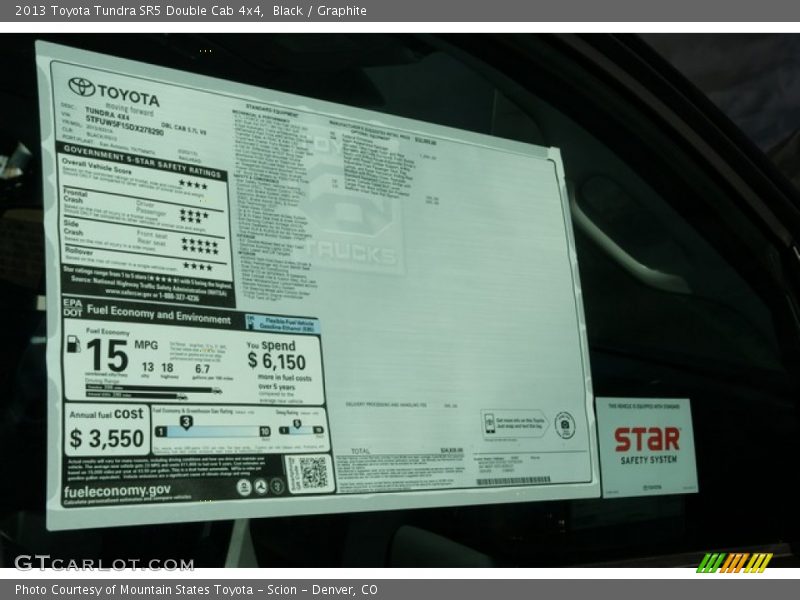
Task: Click the Overall Vehicle Score star rating
Action: (x=193, y=185)
